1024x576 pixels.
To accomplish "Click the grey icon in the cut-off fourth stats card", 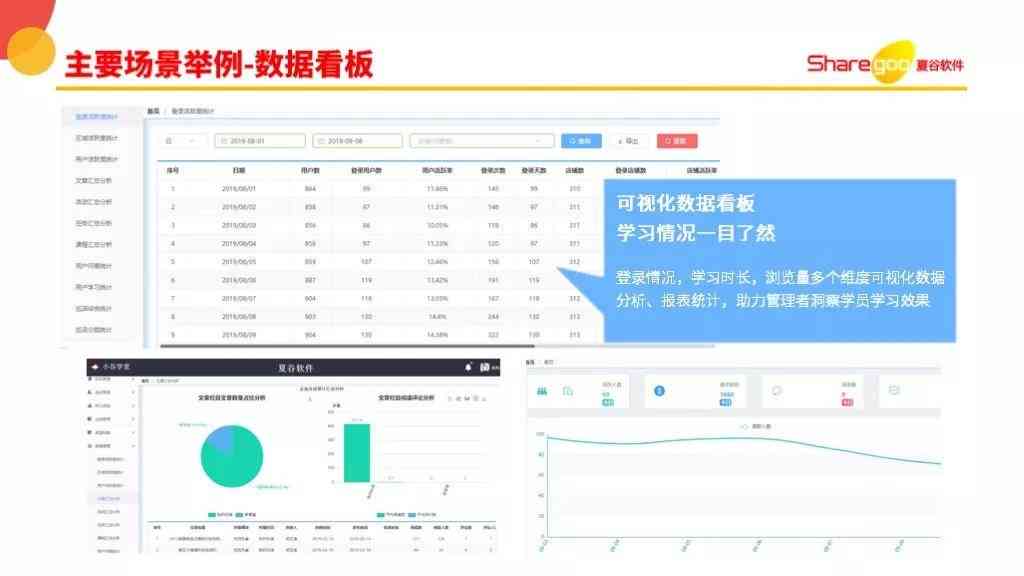I will 894,391.
